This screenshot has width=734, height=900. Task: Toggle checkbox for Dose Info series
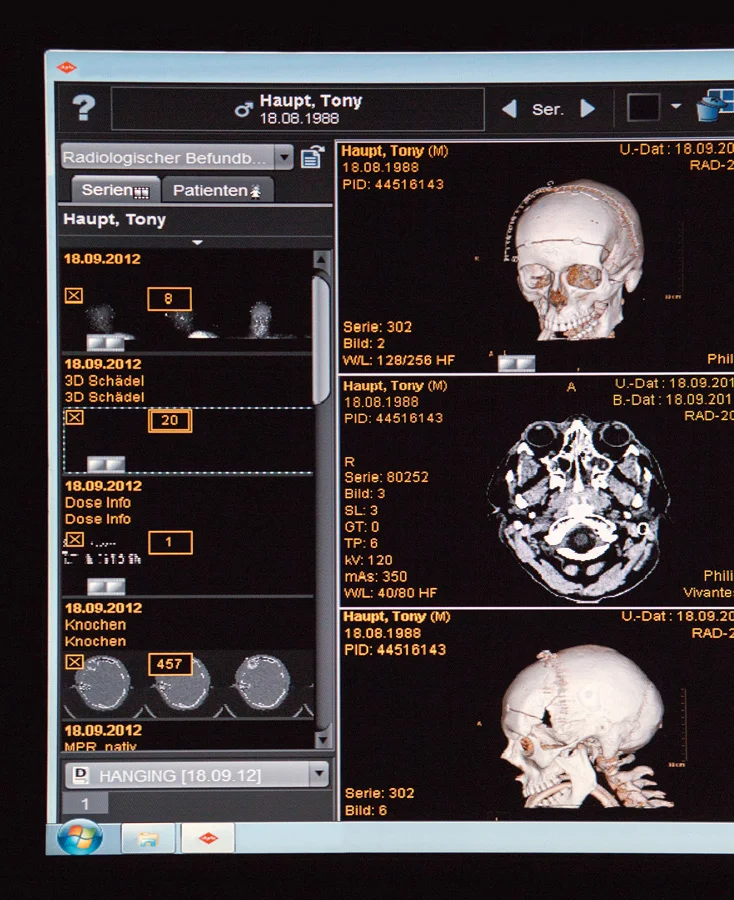click(x=74, y=540)
